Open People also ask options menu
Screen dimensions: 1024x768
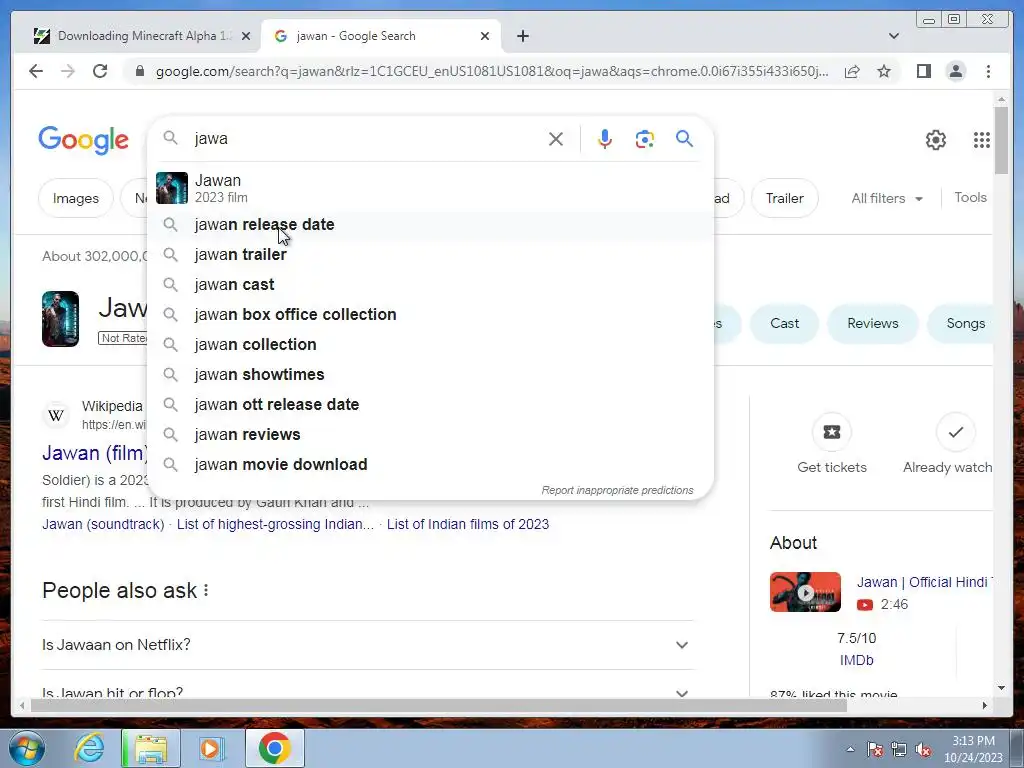206,590
